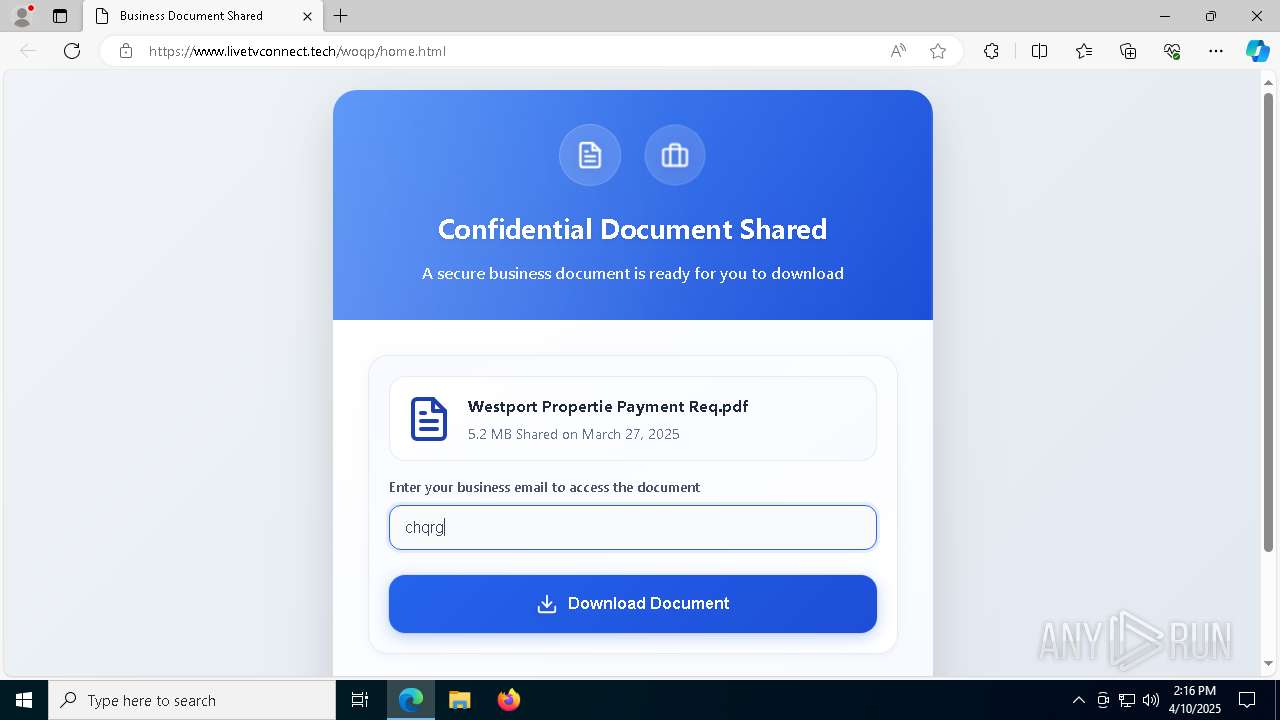Refresh the current page
This screenshot has height=720, width=1280.
pyautogui.click(x=72, y=51)
